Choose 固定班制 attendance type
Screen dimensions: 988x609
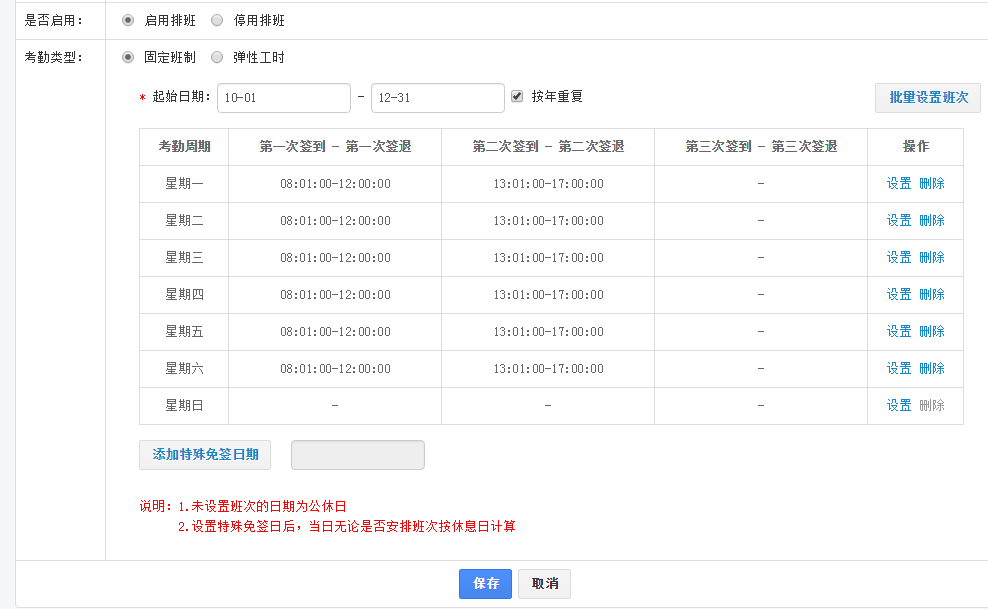pyautogui.click(x=128, y=57)
